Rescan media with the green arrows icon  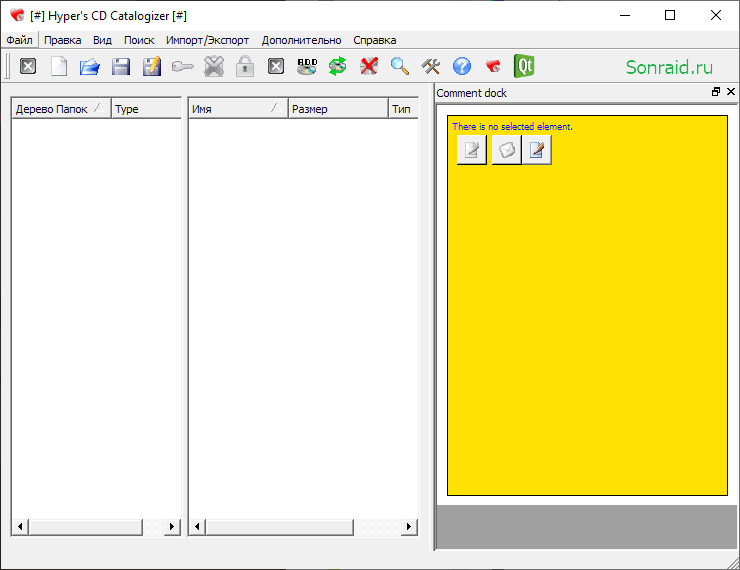(x=337, y=67)
